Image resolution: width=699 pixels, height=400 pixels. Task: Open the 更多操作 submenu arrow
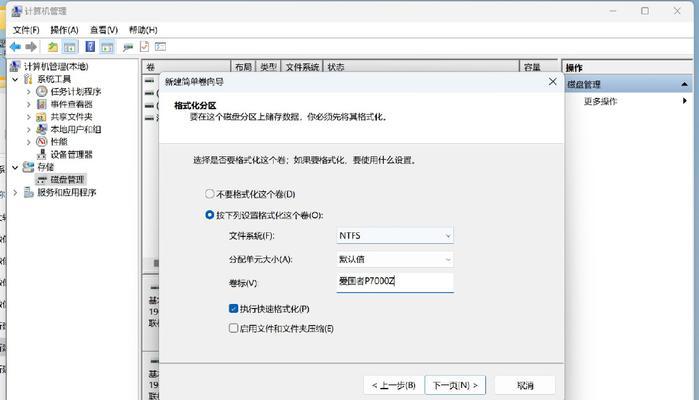685,101
